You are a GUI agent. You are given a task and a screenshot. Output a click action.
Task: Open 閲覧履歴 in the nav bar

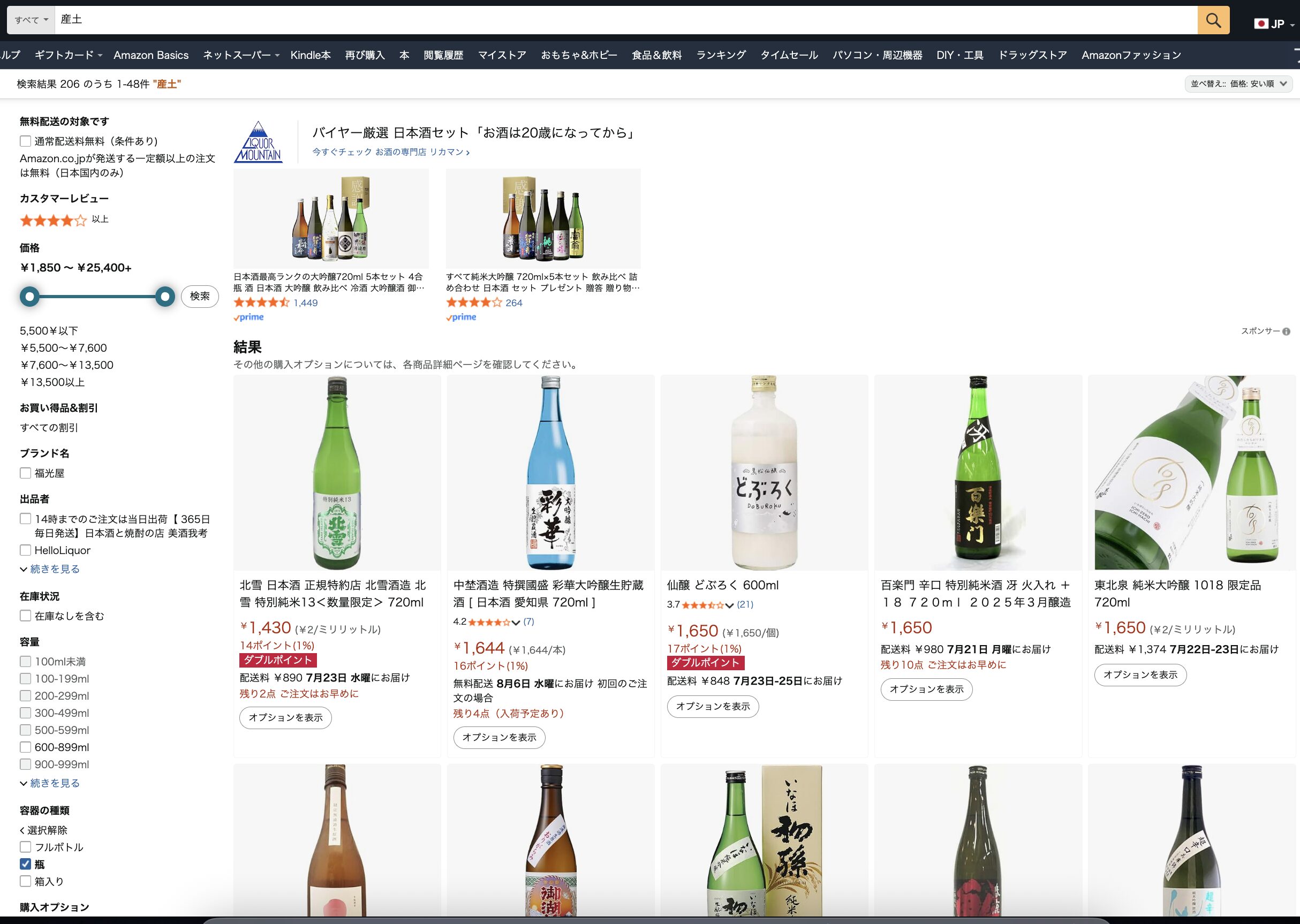pos(443,55)
